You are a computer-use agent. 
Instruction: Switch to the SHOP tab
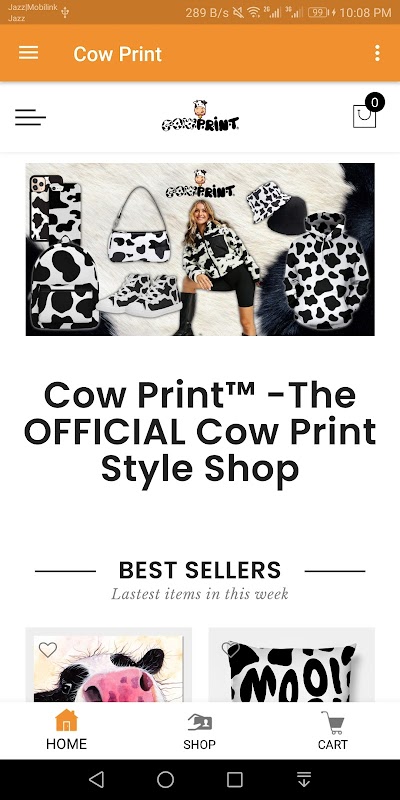(x=199, y=732)
